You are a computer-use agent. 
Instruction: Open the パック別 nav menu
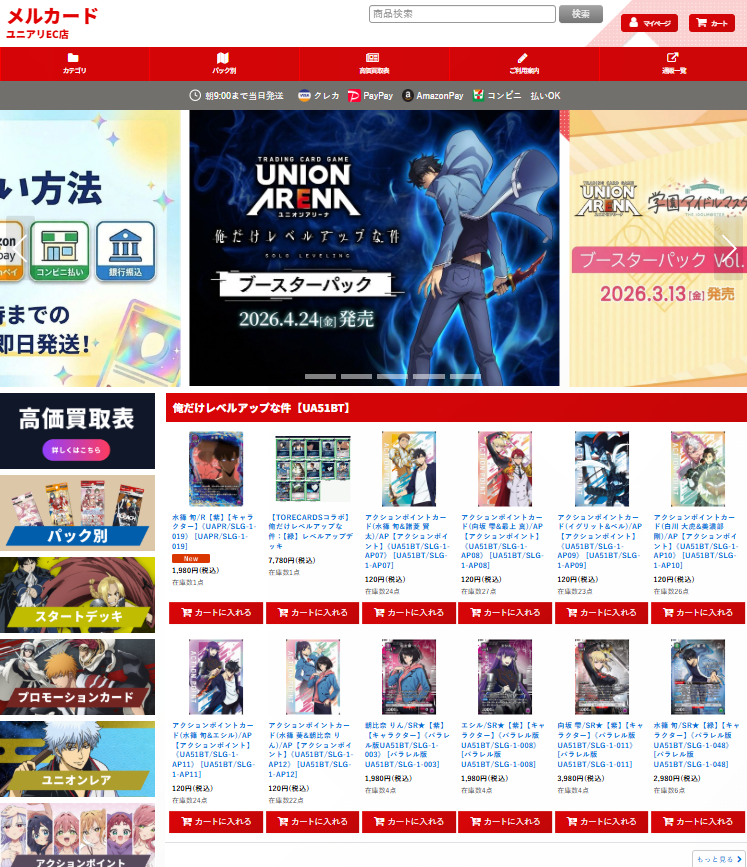(224, 64)
